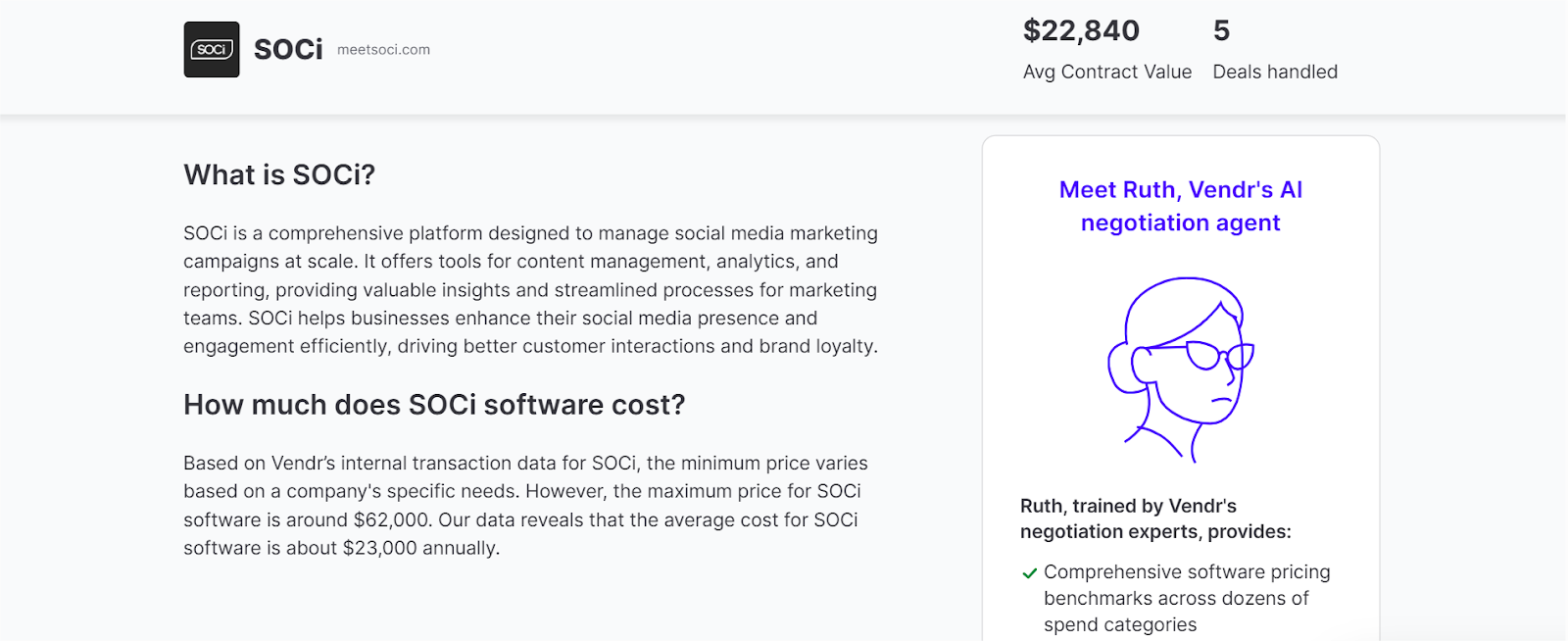1568x641 pixels.
Task: Click the Avg Contract Value label
Action: tap(1107, 72)
